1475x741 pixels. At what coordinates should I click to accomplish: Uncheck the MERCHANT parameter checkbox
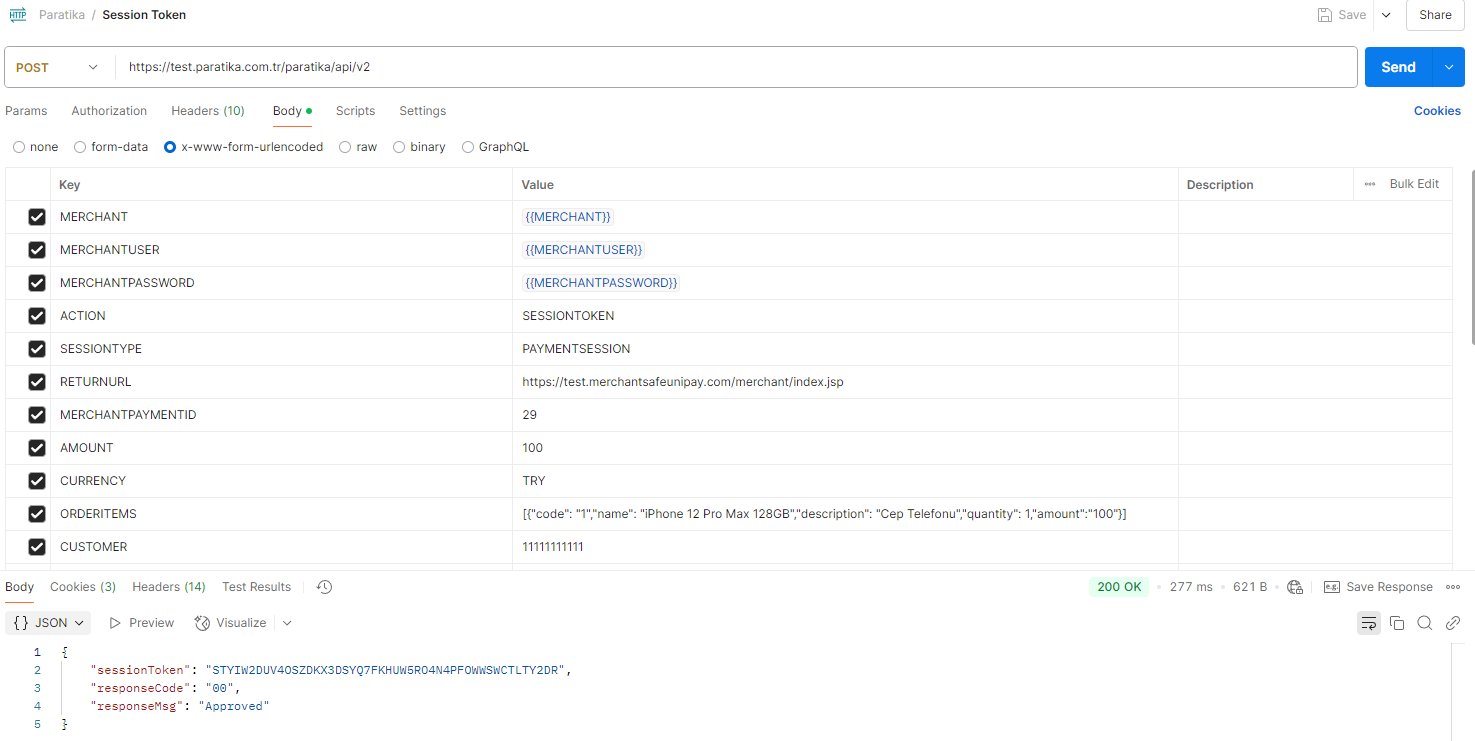click(37, 217)
